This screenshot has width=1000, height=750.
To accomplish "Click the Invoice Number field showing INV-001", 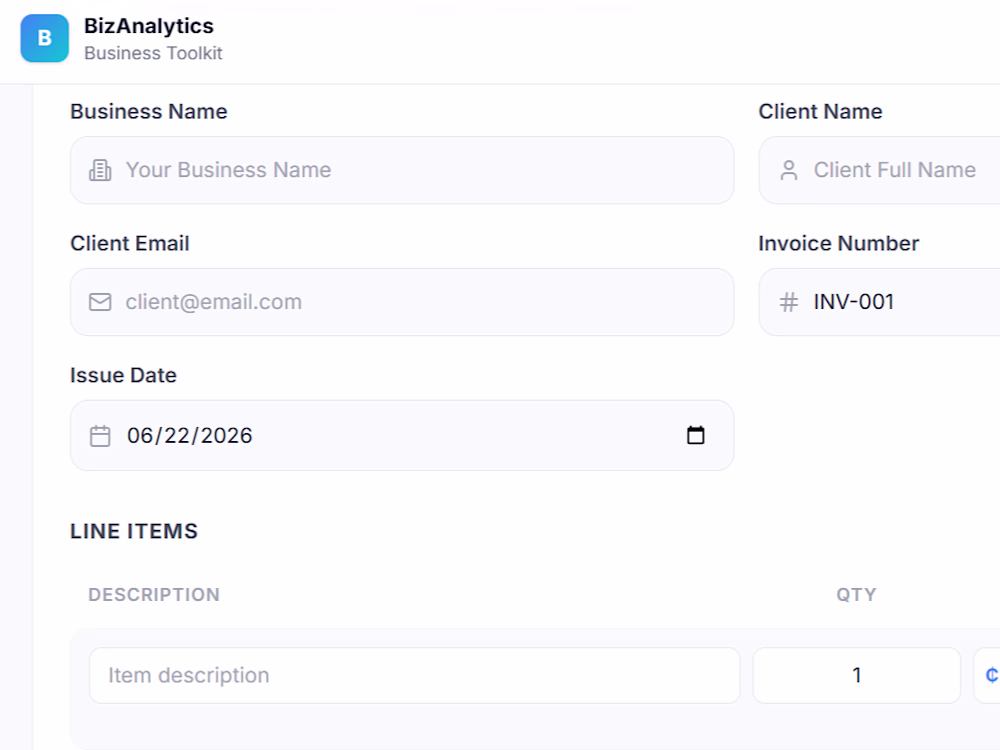I will point(879,302).
